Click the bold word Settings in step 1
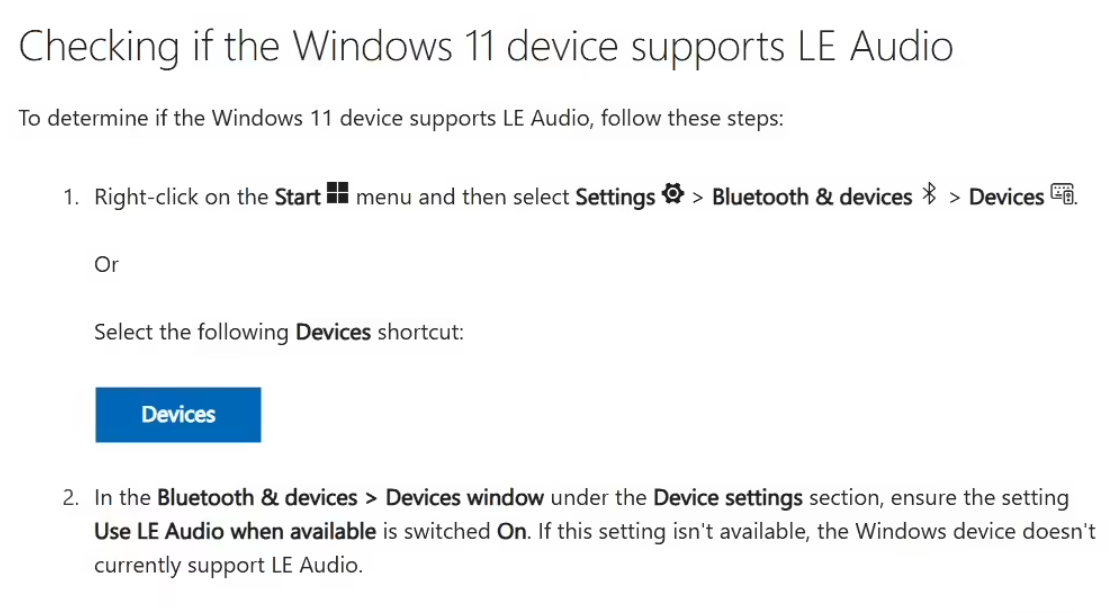The image size is (1109, 613). tap(615, 197)
